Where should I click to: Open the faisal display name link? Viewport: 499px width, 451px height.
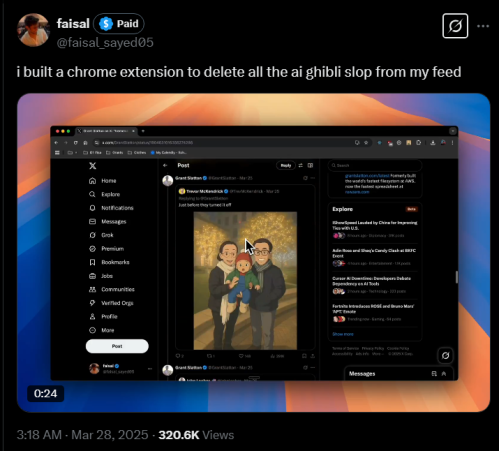[73, 24]
